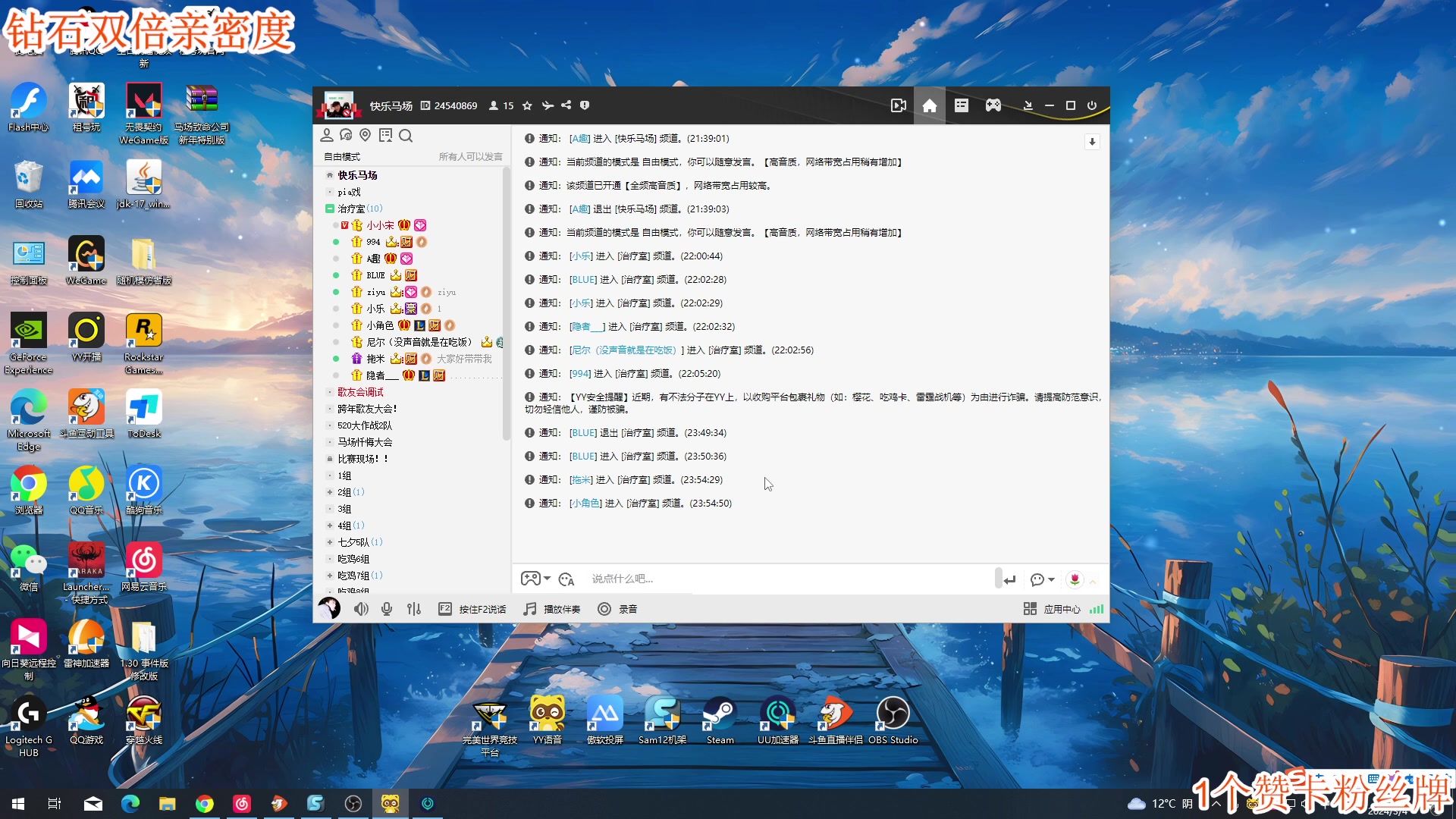The height and width of the screenshot is (819, 1456).
Task: Open the chat bubble options dropdown
Action: coord(1043,579)
